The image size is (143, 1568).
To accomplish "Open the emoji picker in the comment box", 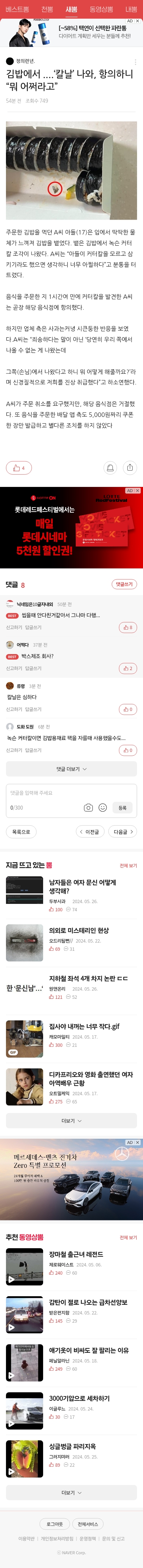I will (102, 808).
